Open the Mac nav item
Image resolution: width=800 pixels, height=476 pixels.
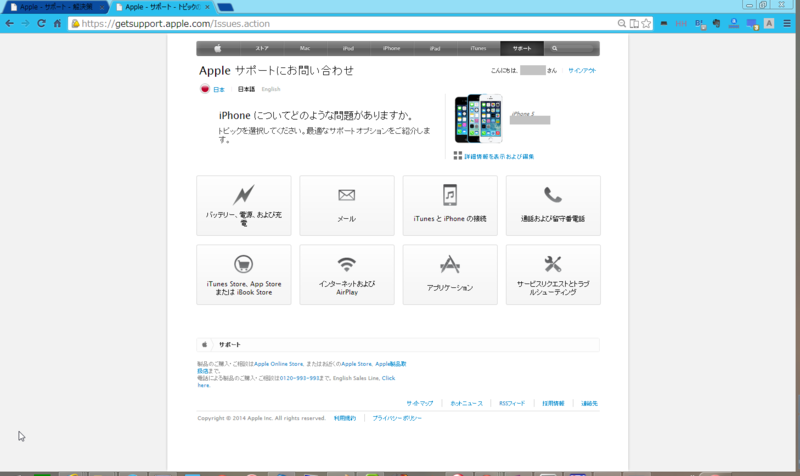point(305,48)
